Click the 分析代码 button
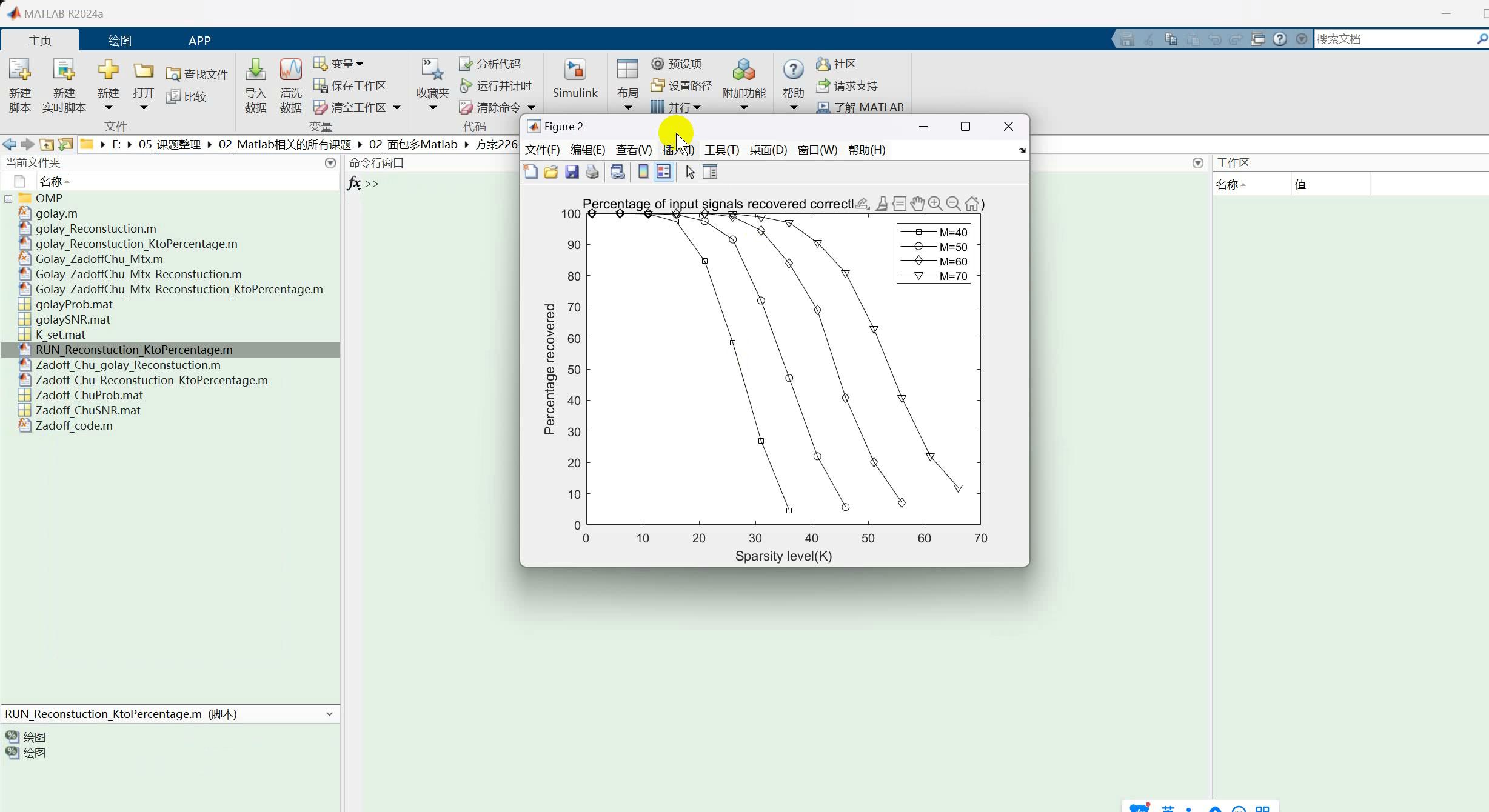The height and width of the screenshot is (812, 1489). tap(491, 64)
